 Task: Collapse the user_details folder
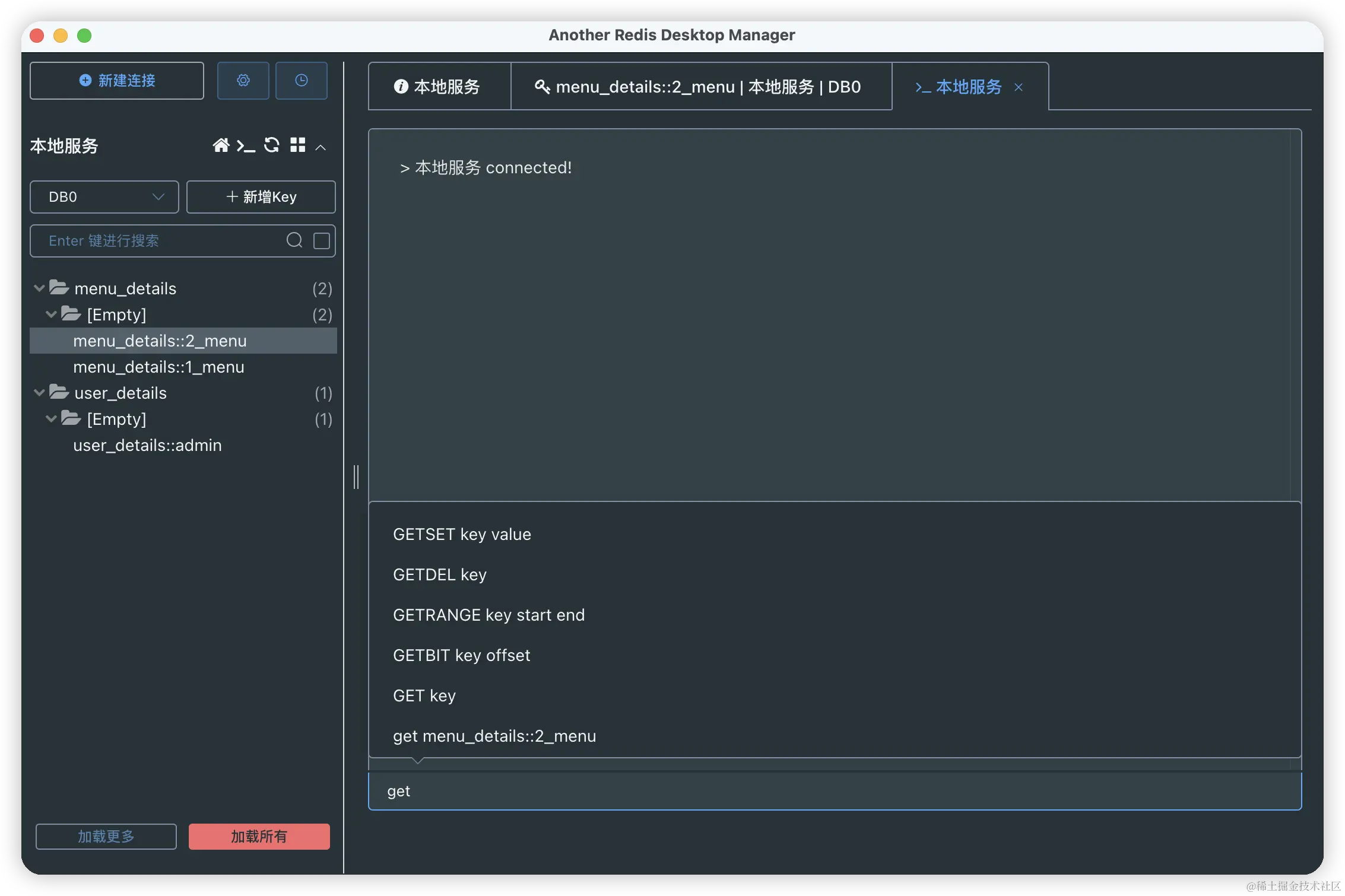click(39, 393)
